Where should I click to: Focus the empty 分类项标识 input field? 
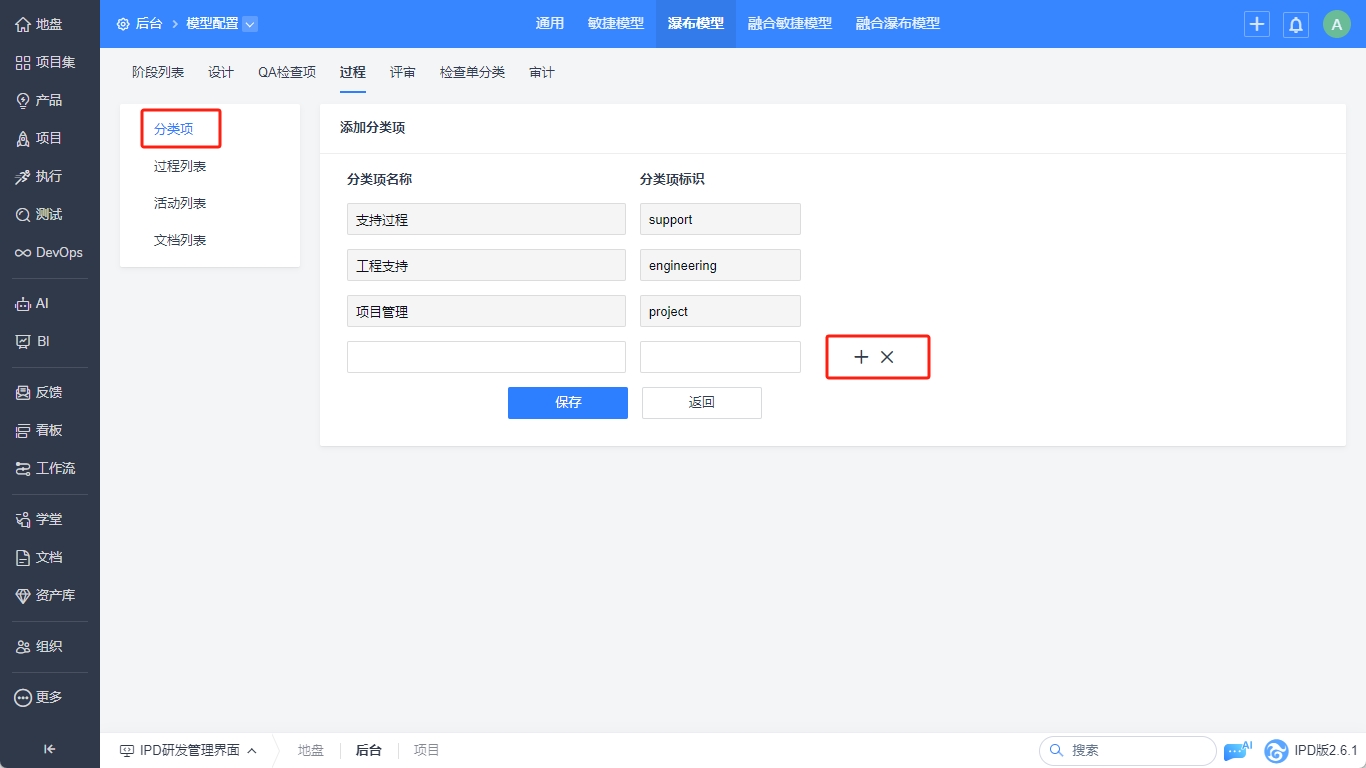pyautogui.click(x=720, y=357)
